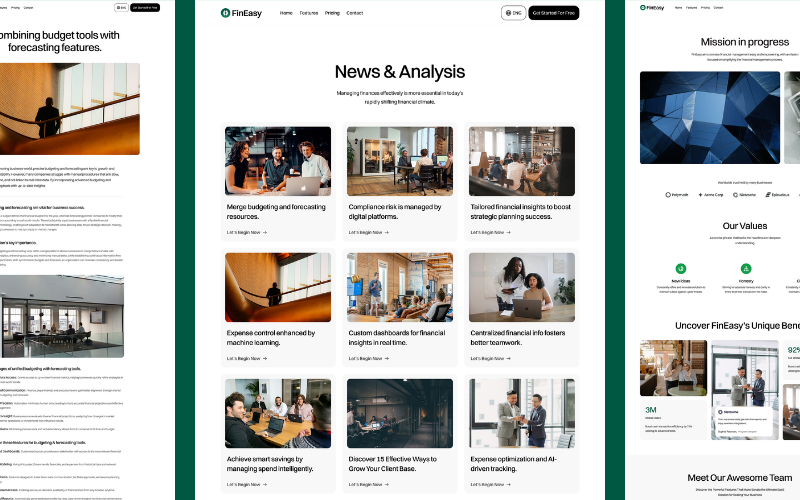Open Features in the center page navigation
The width and height of the screenshot is (800, 500).
309,13
